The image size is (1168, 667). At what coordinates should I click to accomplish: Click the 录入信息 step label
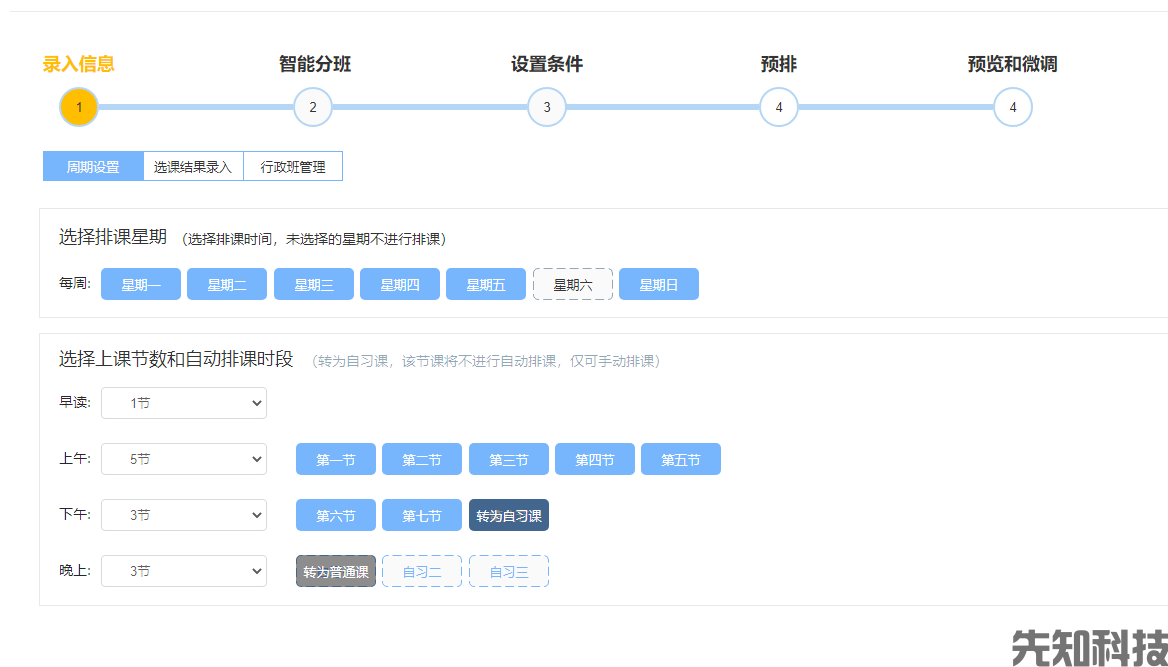point(79,64)
